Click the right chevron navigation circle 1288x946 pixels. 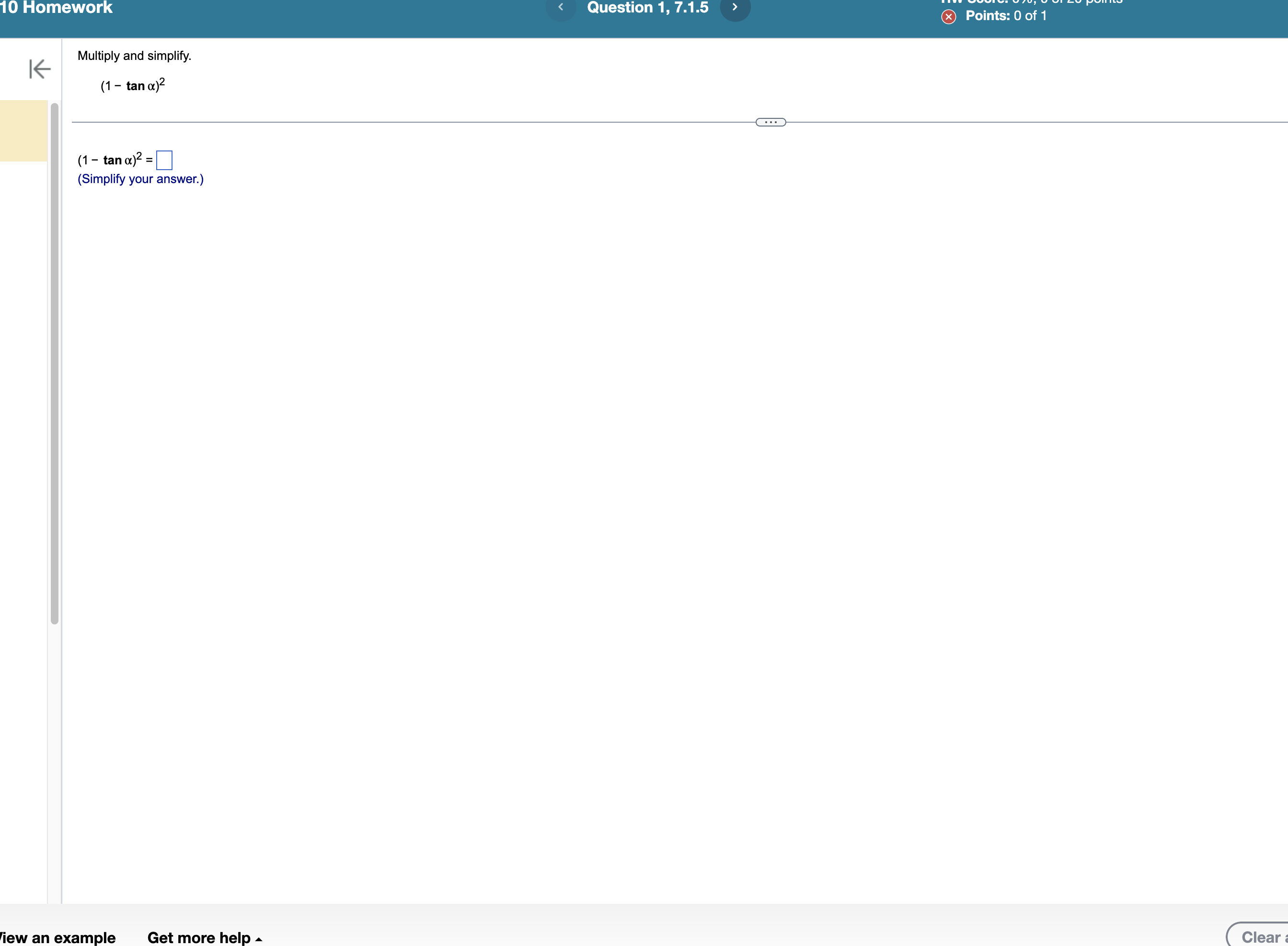click(735, 8)
